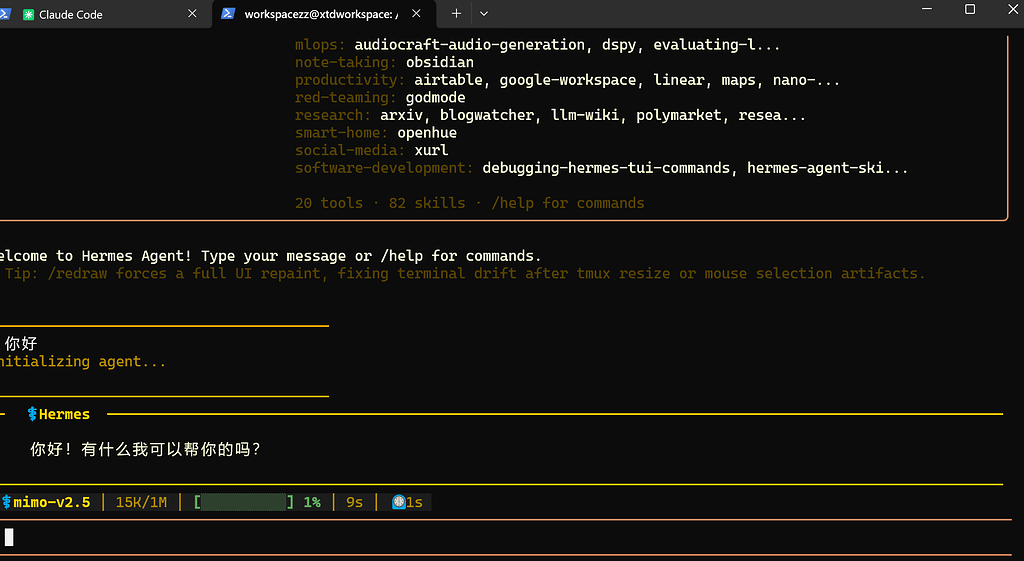Image resolution: width=1024 pixels, height=561 pixels.
Task: Close the workspacezz@xtdworkspace tab
Action: click(x=416, y=14)
